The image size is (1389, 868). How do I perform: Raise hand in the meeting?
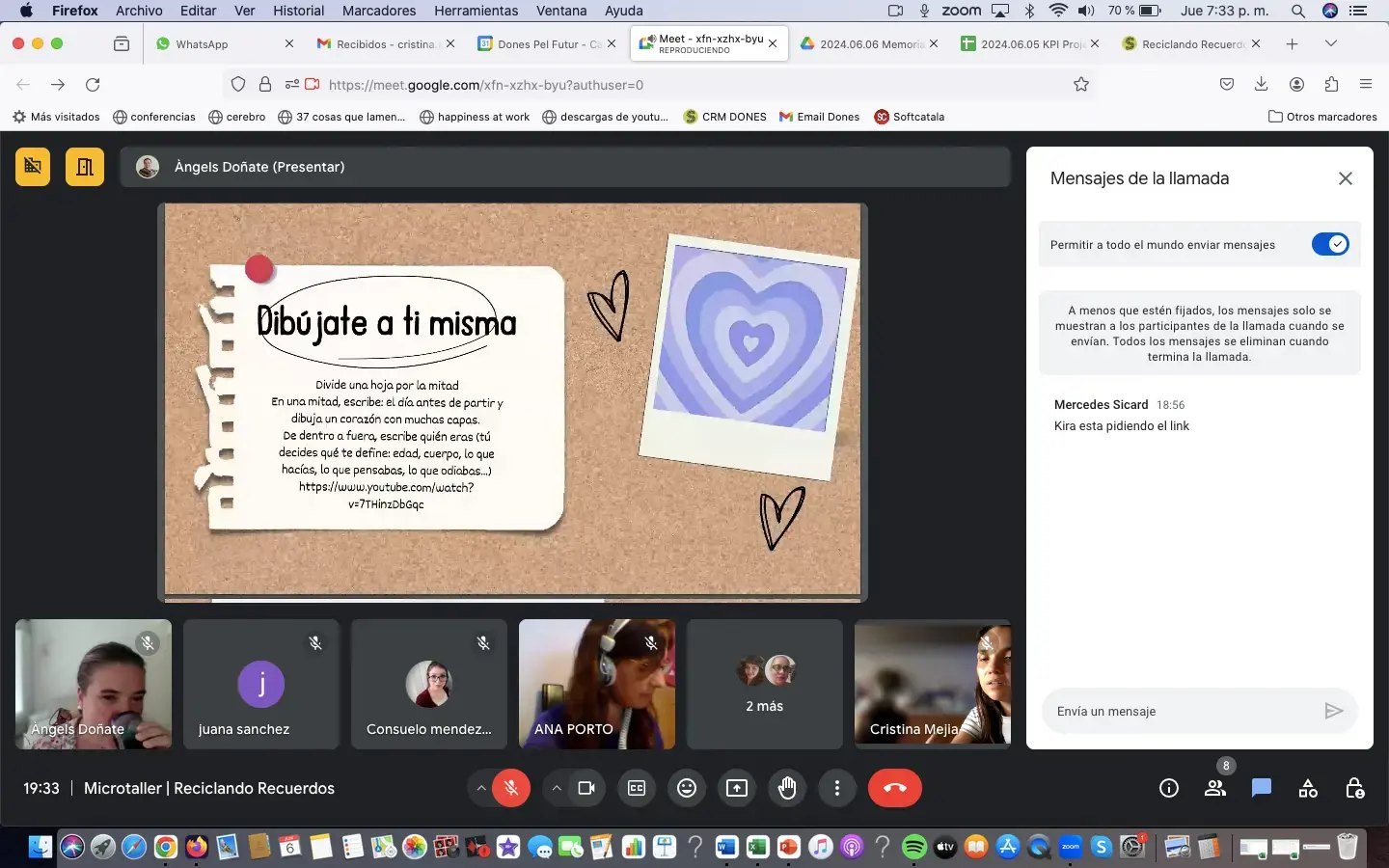tap(787, 788)
